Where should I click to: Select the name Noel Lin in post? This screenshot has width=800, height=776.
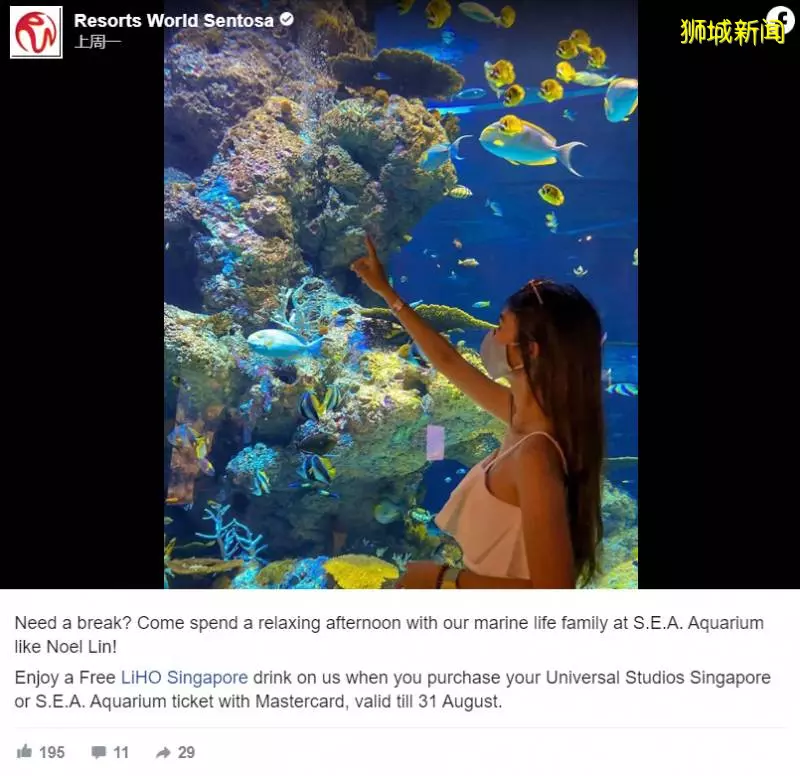pos(79,647)
